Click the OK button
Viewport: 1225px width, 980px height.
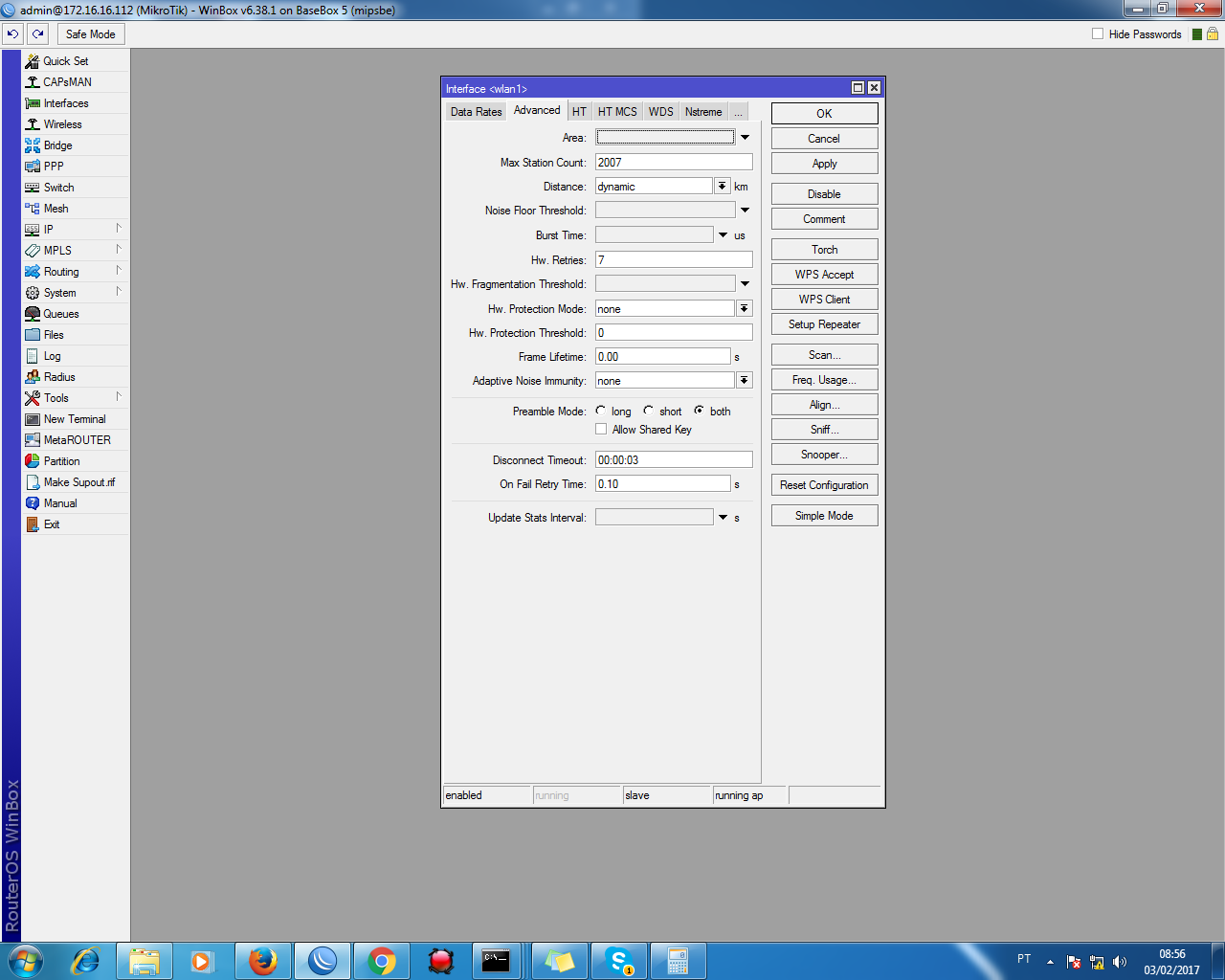tap(824, 113)
